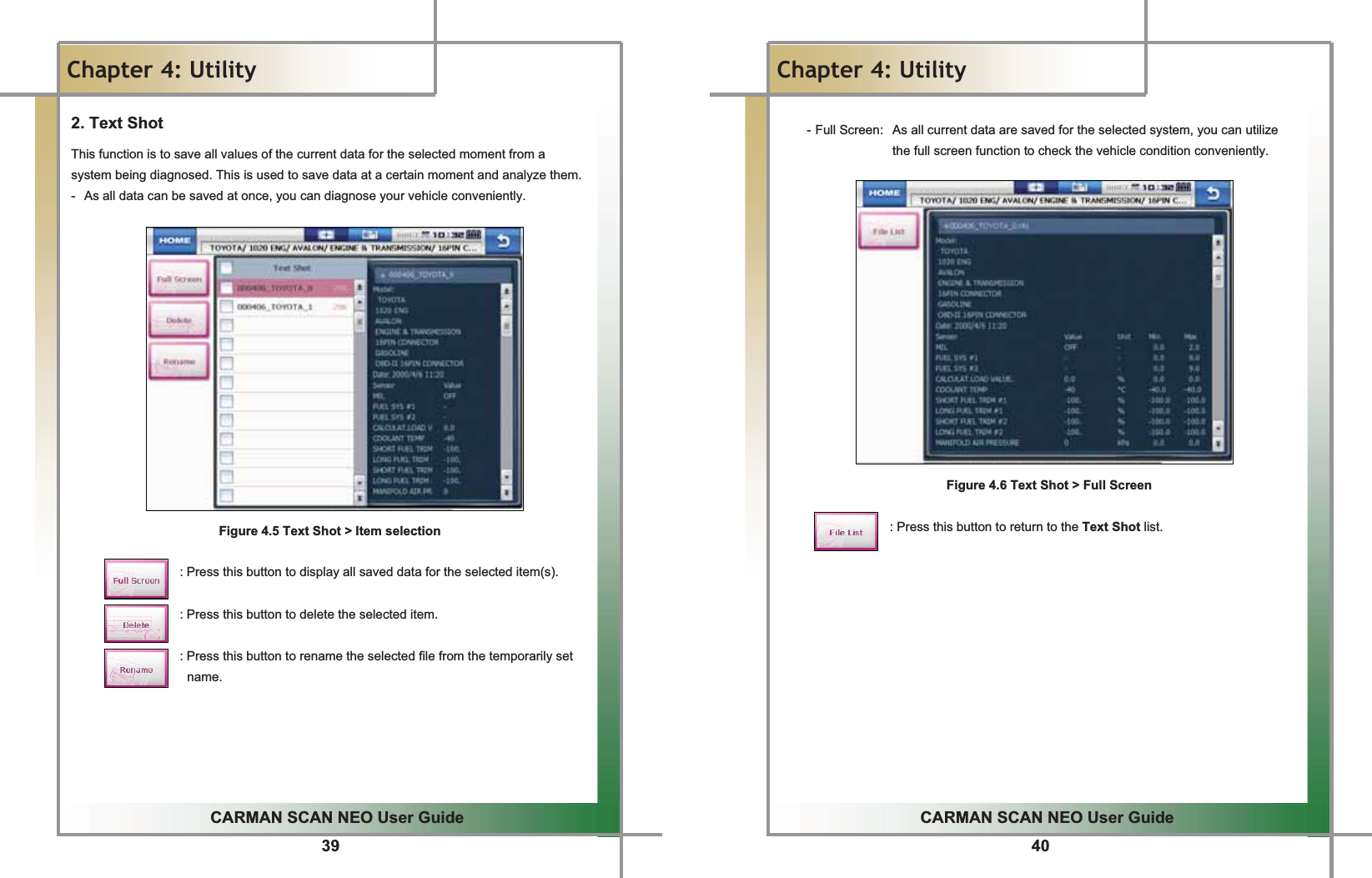Check the checkbox for 000406_TOYOTA_1
Screen dimensions: 1372x878
(x=226, y=306)
